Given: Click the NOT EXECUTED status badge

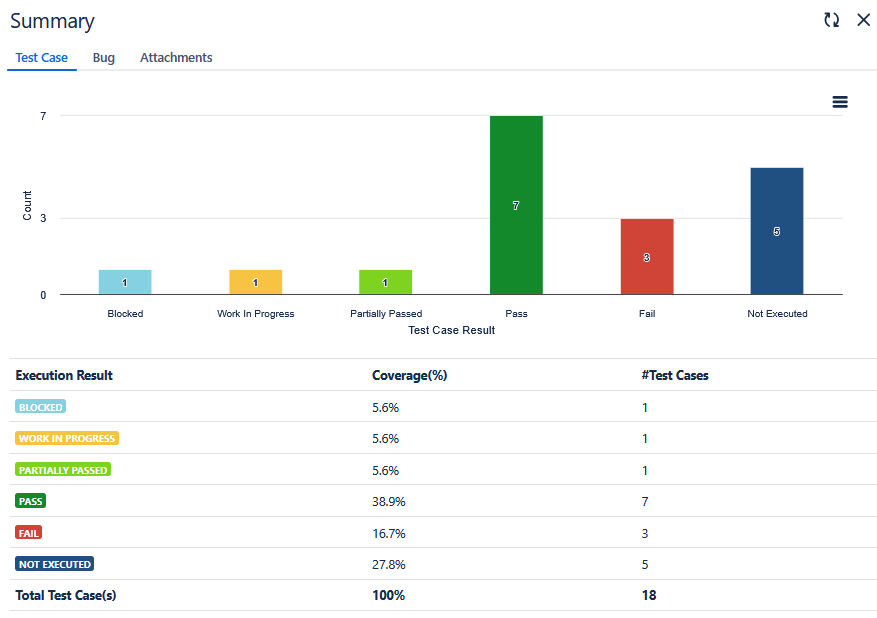Looking at the screenshot, I should click(54, 563).
